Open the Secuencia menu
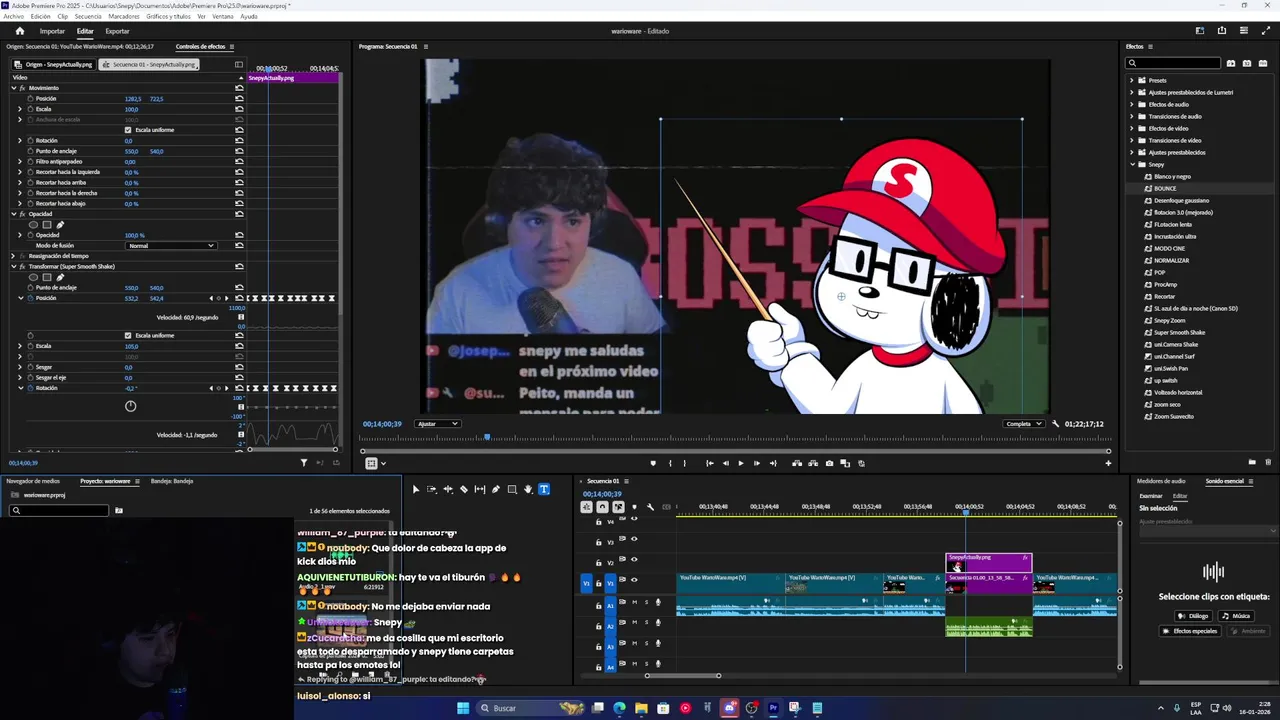1280x720 pixels. [x=88, y=16]
